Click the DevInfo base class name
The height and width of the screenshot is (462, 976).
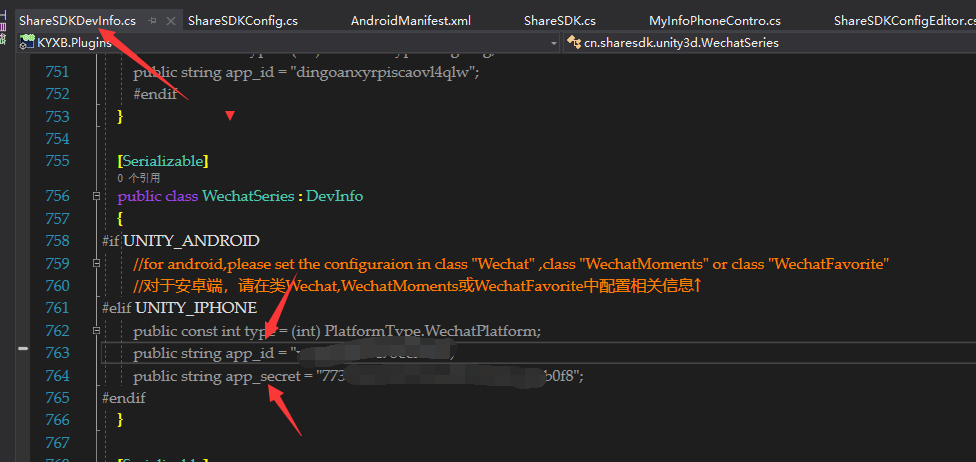click(x=334, y=196)
